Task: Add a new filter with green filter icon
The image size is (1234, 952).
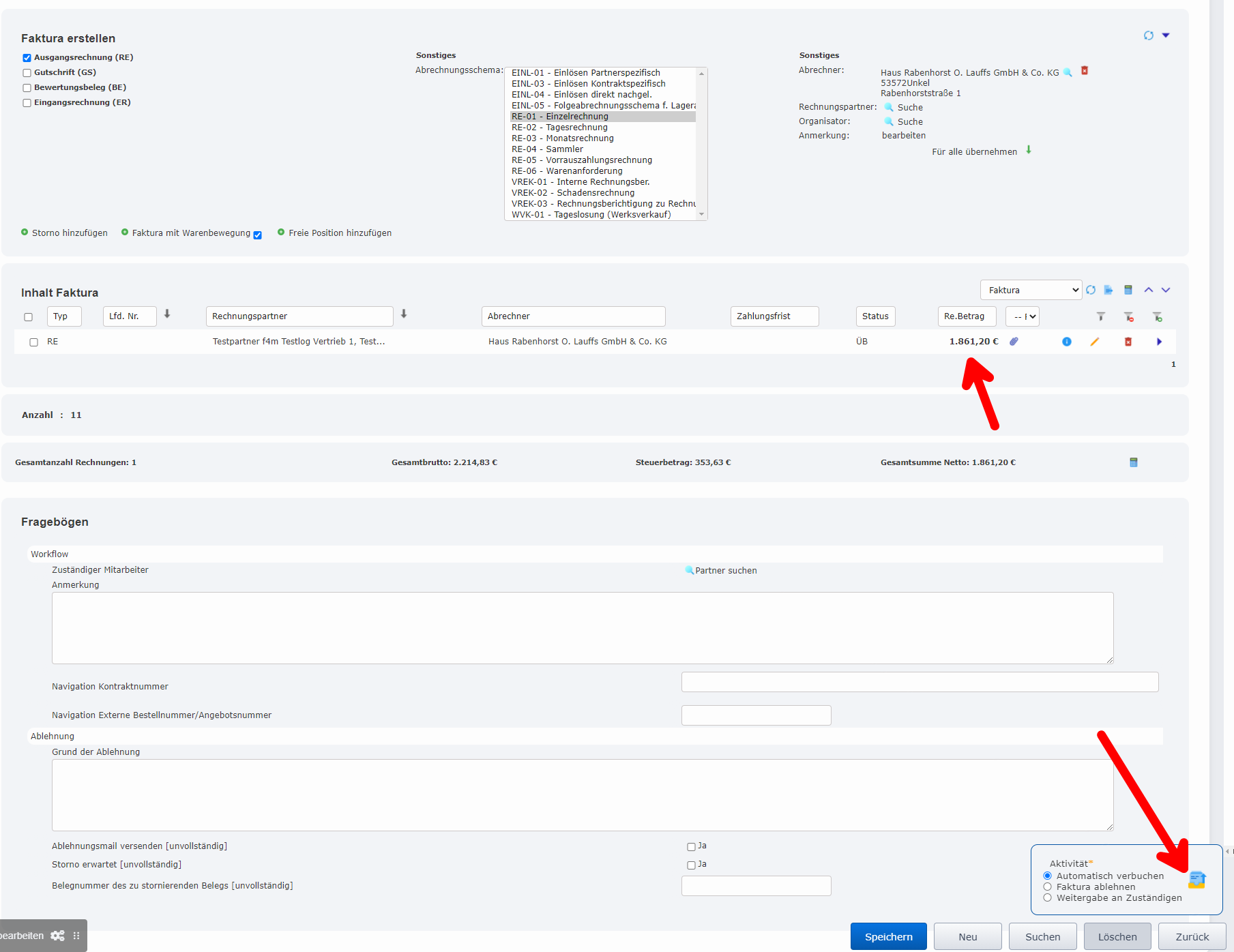Action: pyautogui.click(x=1158, y=316)
